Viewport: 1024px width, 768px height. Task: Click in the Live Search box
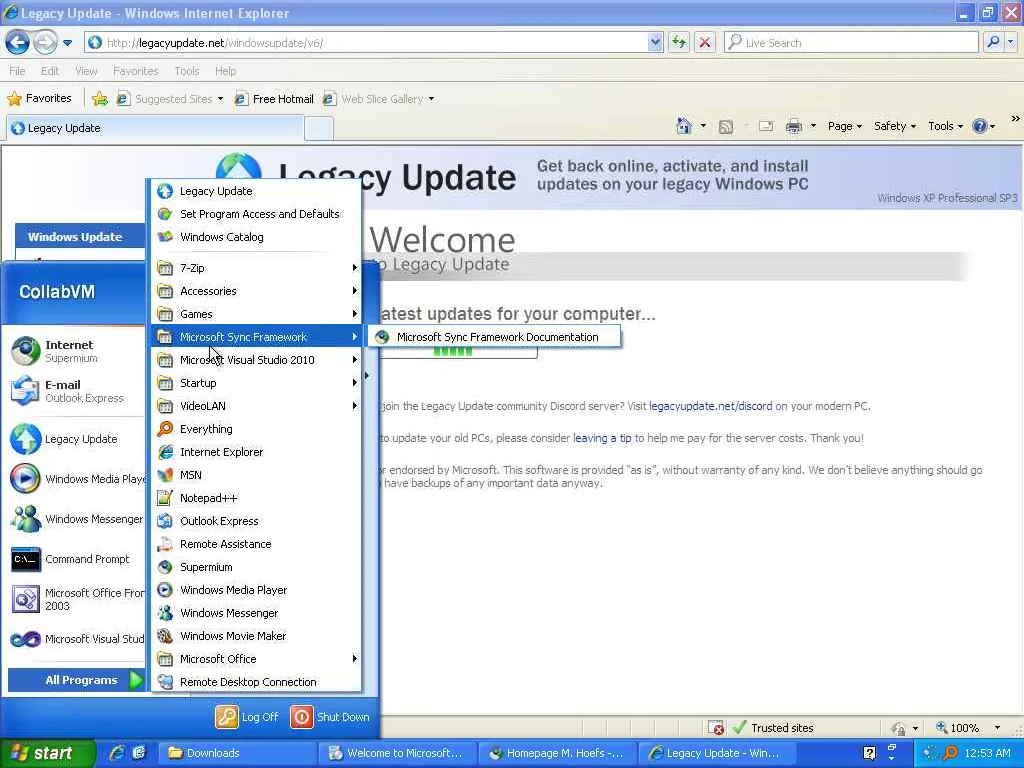851,43
